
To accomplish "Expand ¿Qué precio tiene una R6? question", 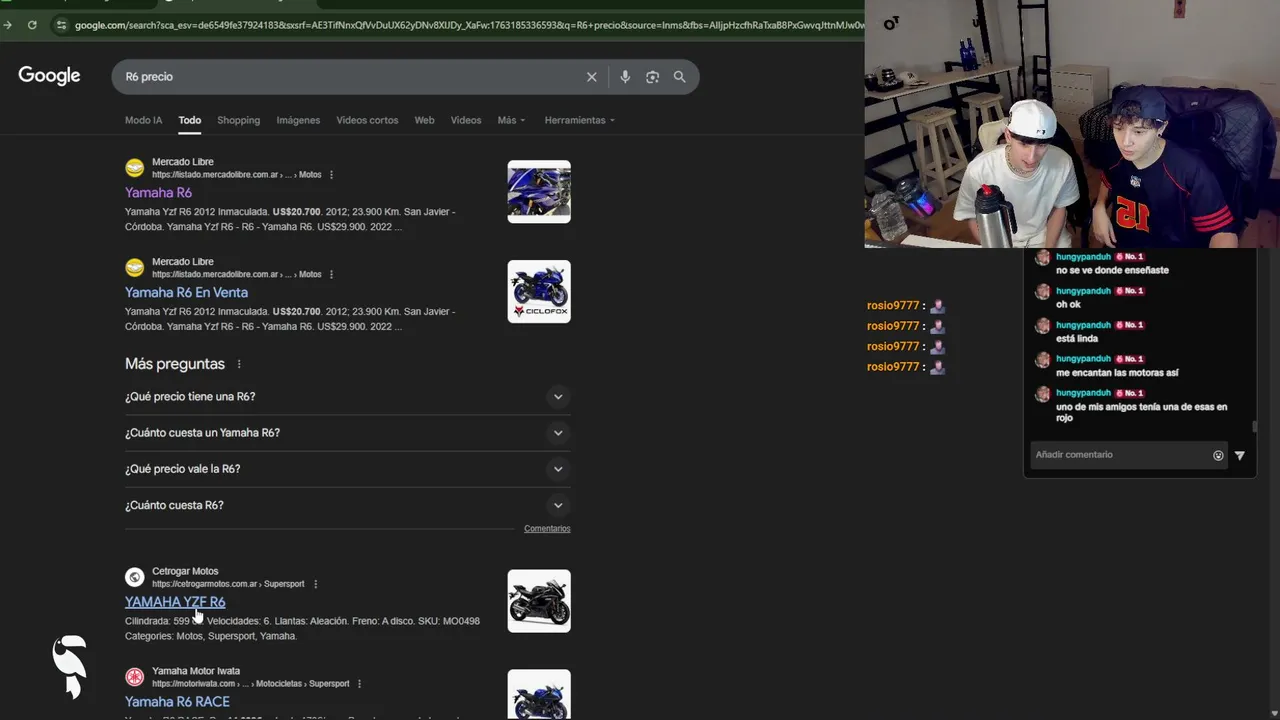I will 347,397.
